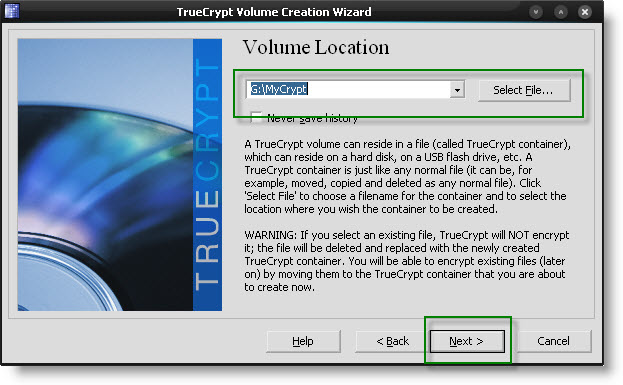
Task: Toggle the Never save history checkbox
Action: pos(256,117)
